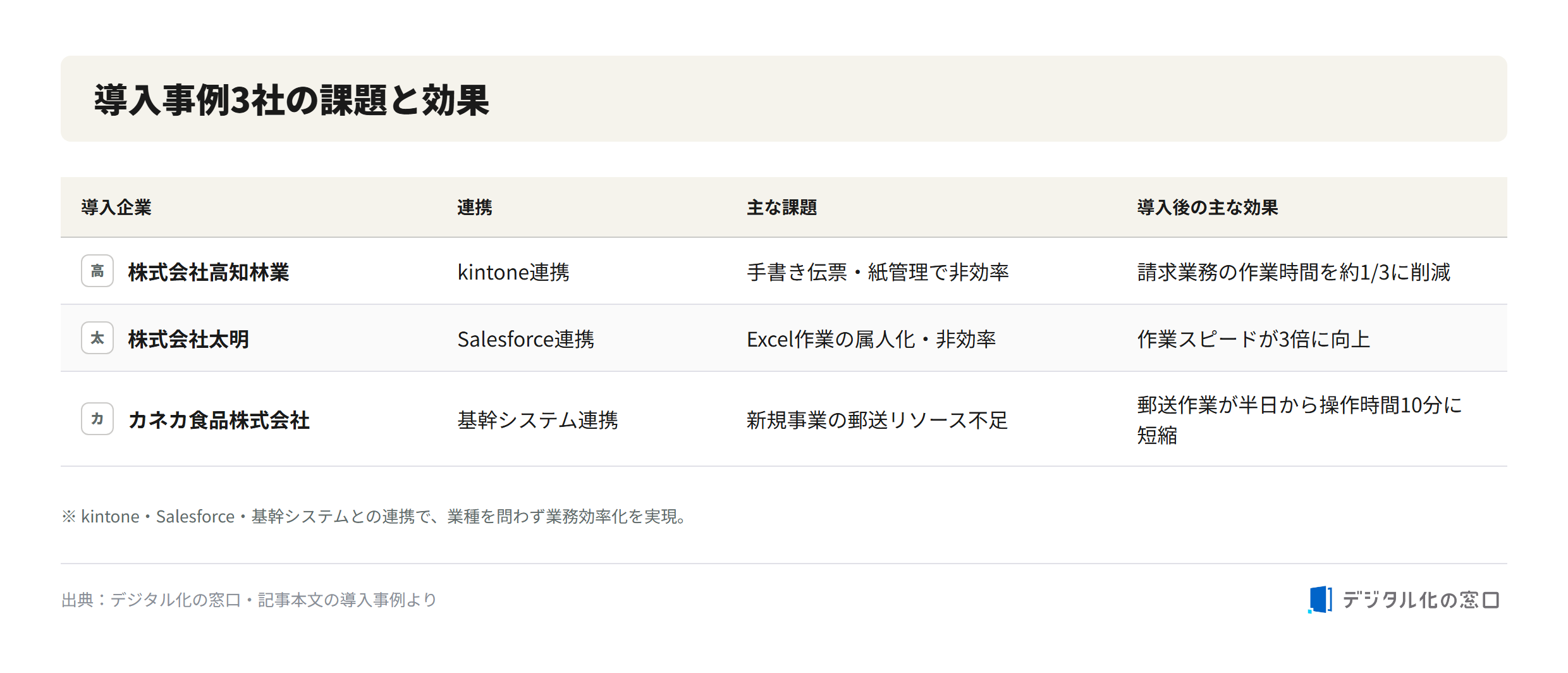Click the Salesforce連携 cell

526,339
